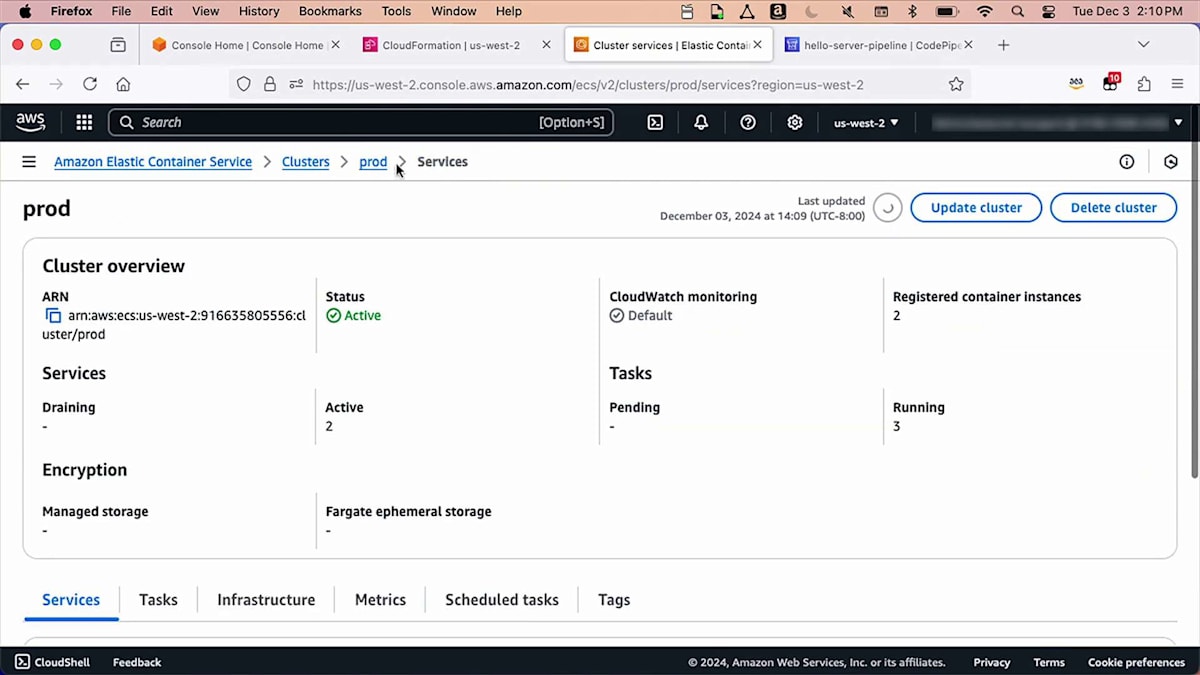Open the AWS services grid menu
The image size is (1200, 675).
84,122
